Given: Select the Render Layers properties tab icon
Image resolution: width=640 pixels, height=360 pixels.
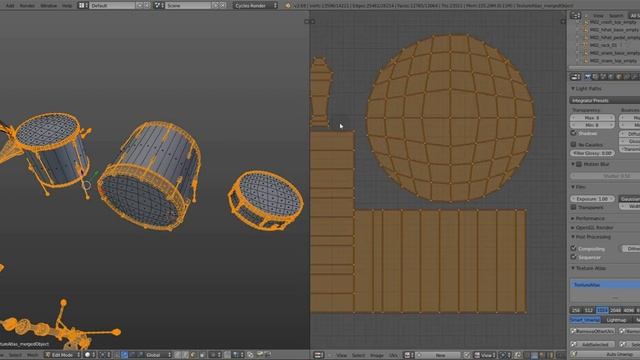Looking at the screenshot, I should tap(595, 76).
